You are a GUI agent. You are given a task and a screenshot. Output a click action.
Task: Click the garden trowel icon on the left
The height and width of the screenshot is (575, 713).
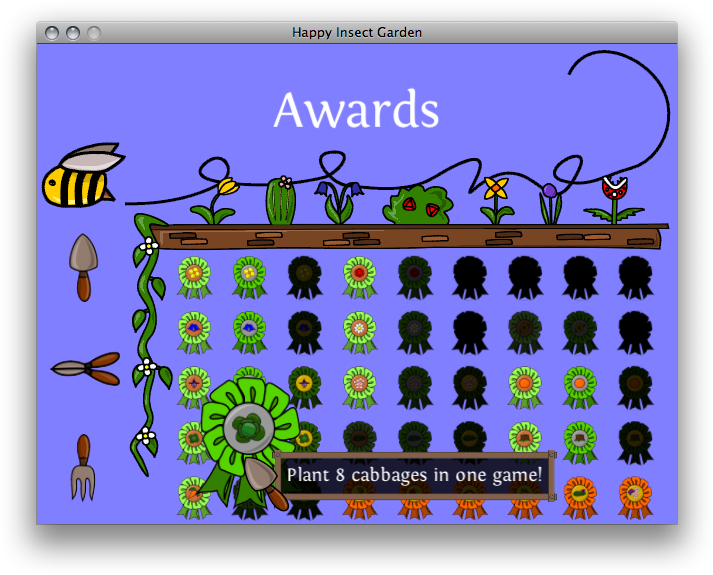[x=83, y=265]
